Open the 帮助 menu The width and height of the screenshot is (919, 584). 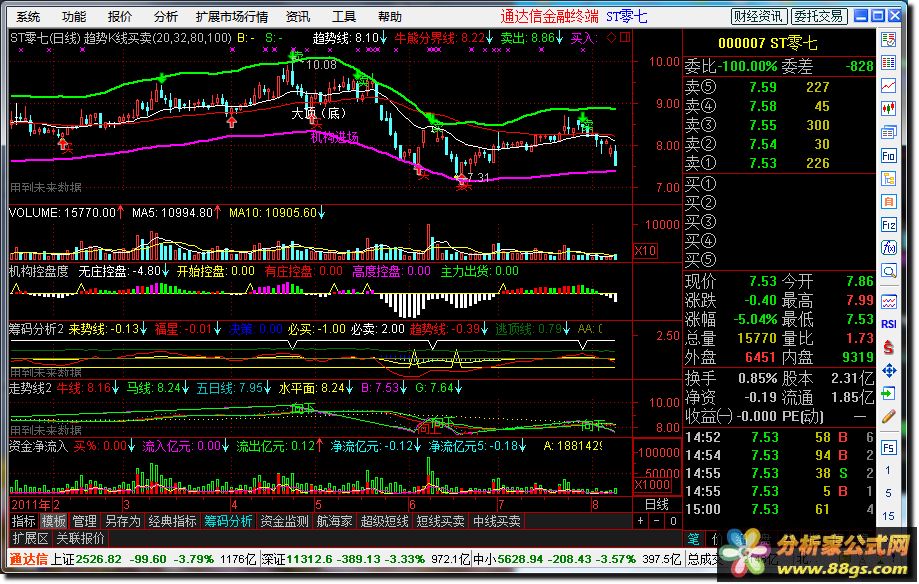coord(390,16)
